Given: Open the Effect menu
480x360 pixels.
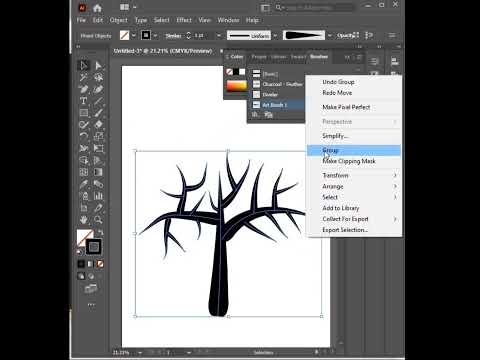Looking at the screenshot, I should coord(184,20).
